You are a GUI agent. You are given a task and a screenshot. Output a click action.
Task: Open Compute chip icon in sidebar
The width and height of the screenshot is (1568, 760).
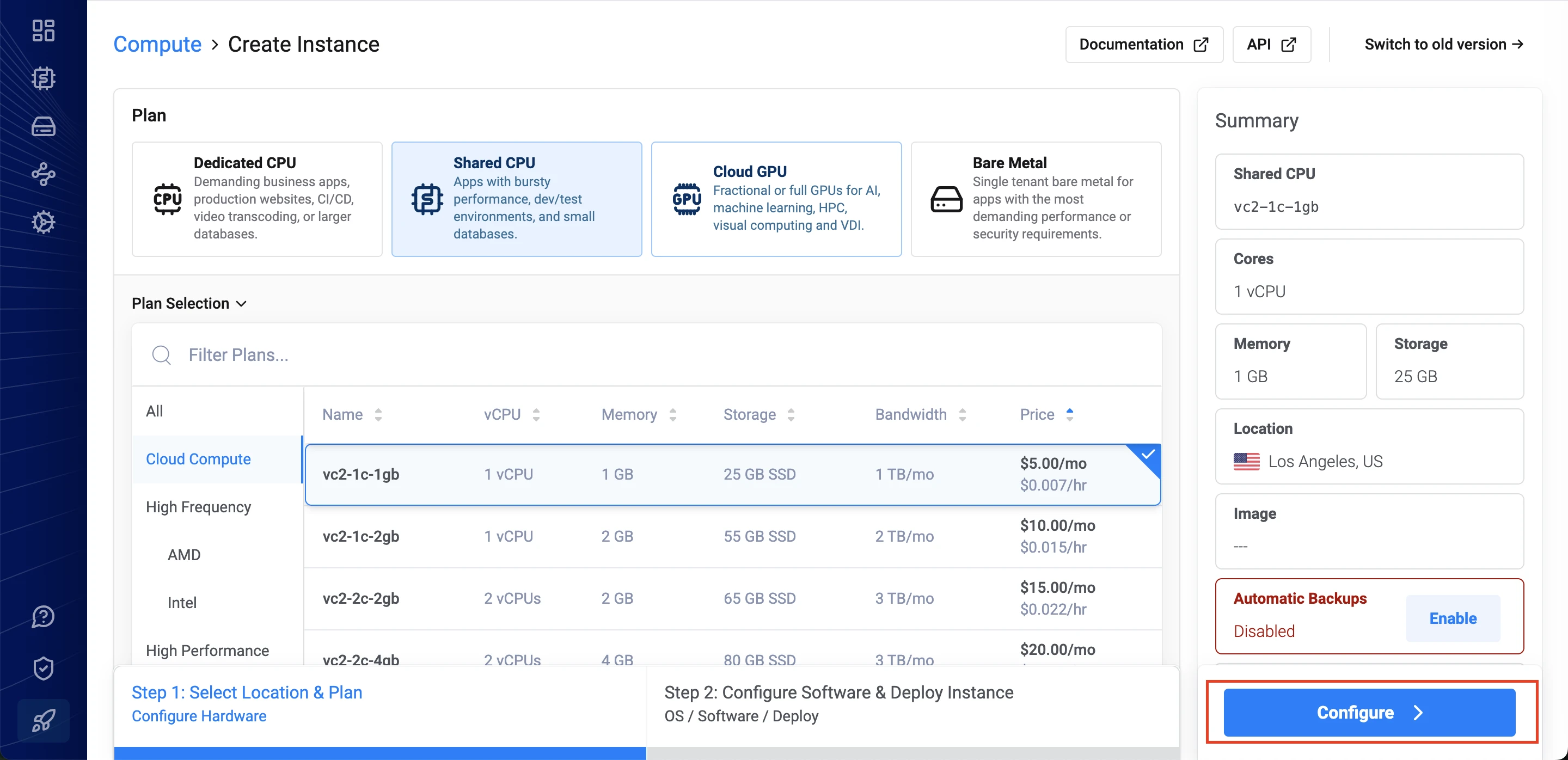pyautogui.click(x=43, y=78)
